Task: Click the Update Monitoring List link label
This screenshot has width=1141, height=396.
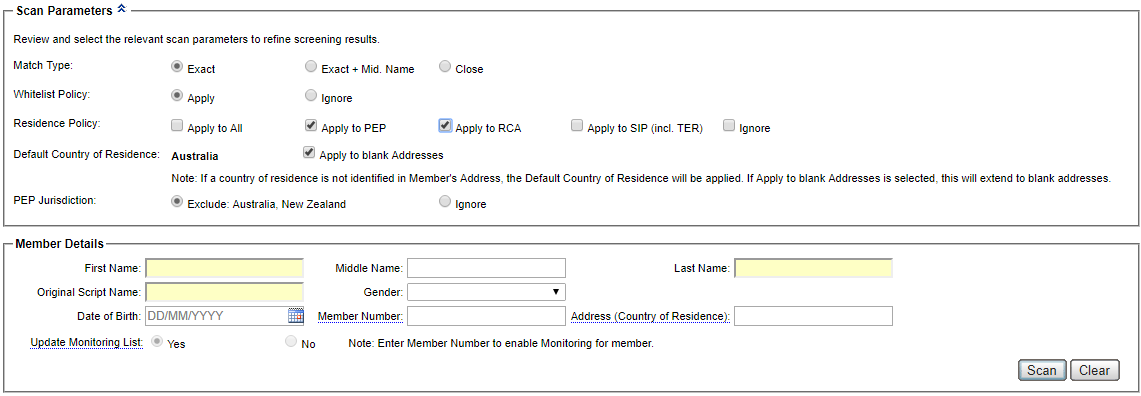Action: click(87, 342)
